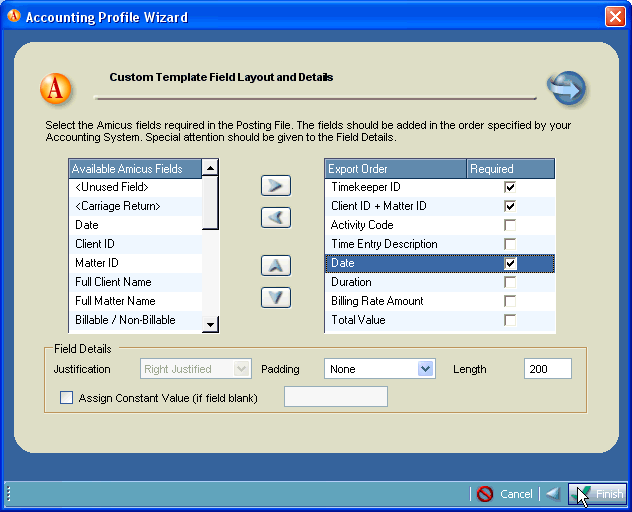Uncheck Required for Timekeeper ID

[510, 187]
